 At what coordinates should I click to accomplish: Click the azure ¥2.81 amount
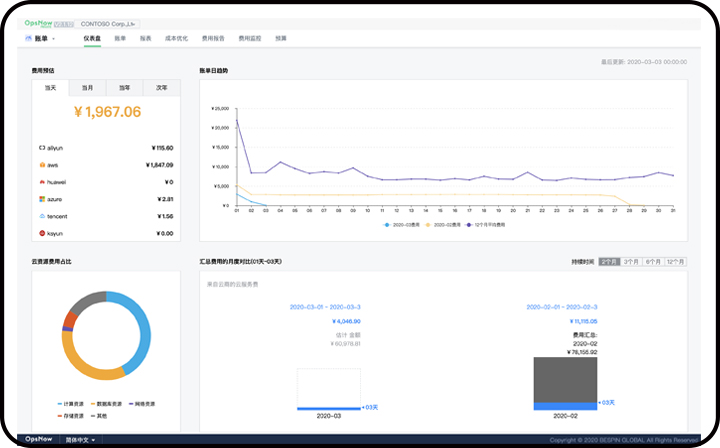point(165,199)
